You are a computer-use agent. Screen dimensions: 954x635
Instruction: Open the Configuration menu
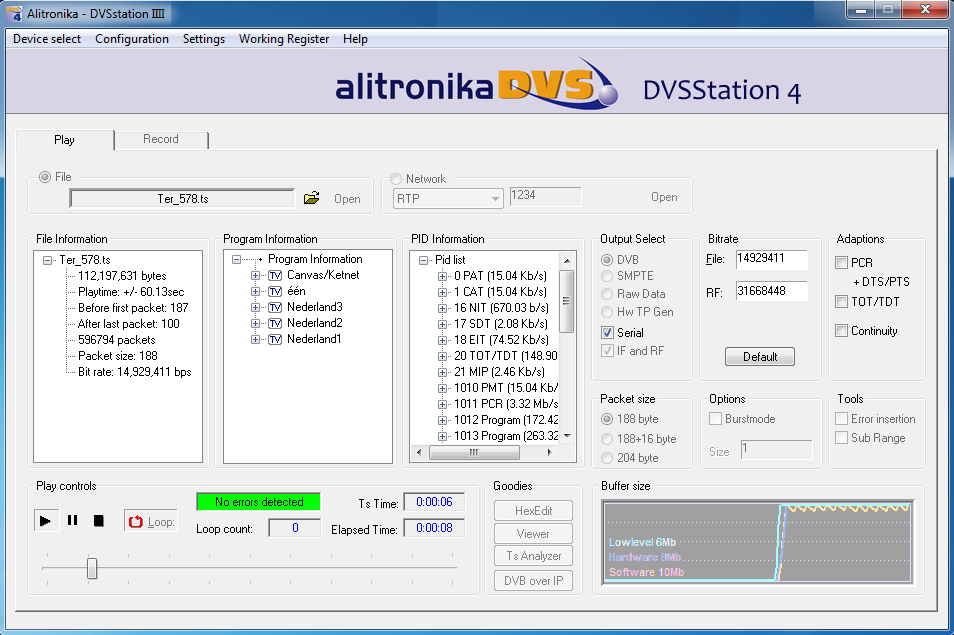pyautogui.click(x=132, y=39)
